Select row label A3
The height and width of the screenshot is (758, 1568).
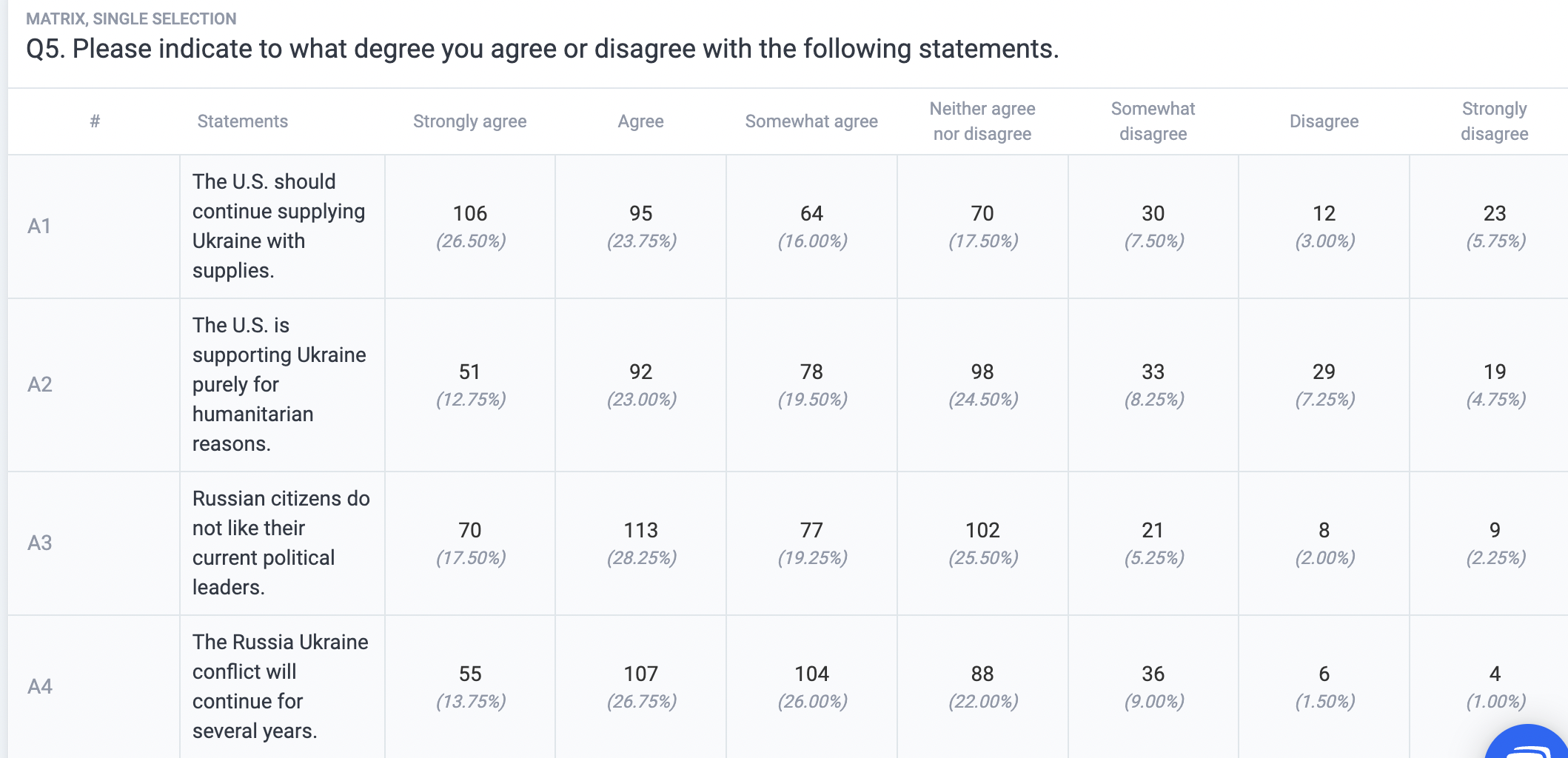coord(40,543)
